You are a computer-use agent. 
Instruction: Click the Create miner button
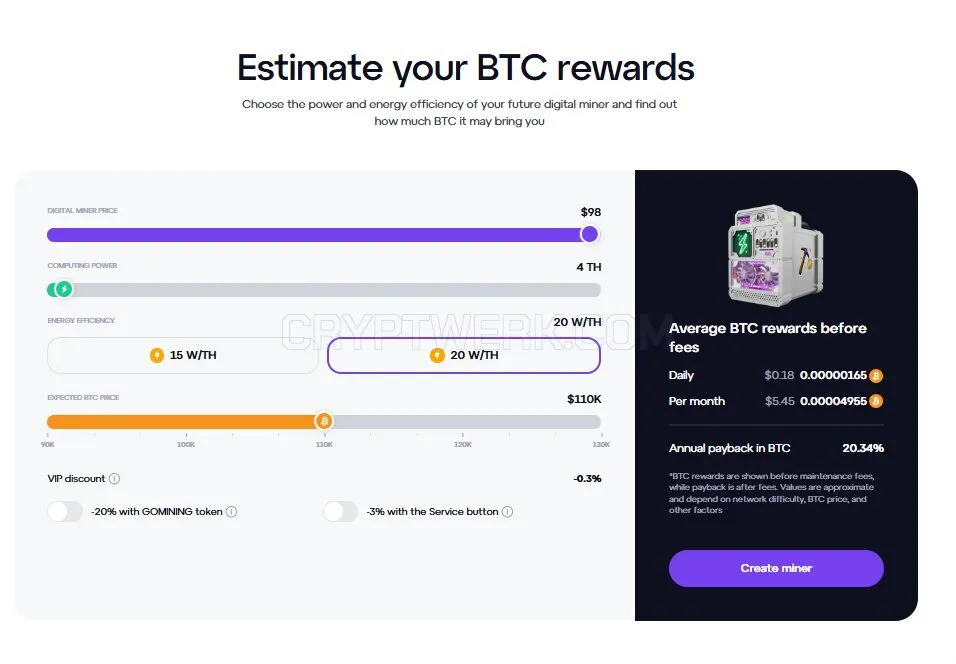point(776,568)
